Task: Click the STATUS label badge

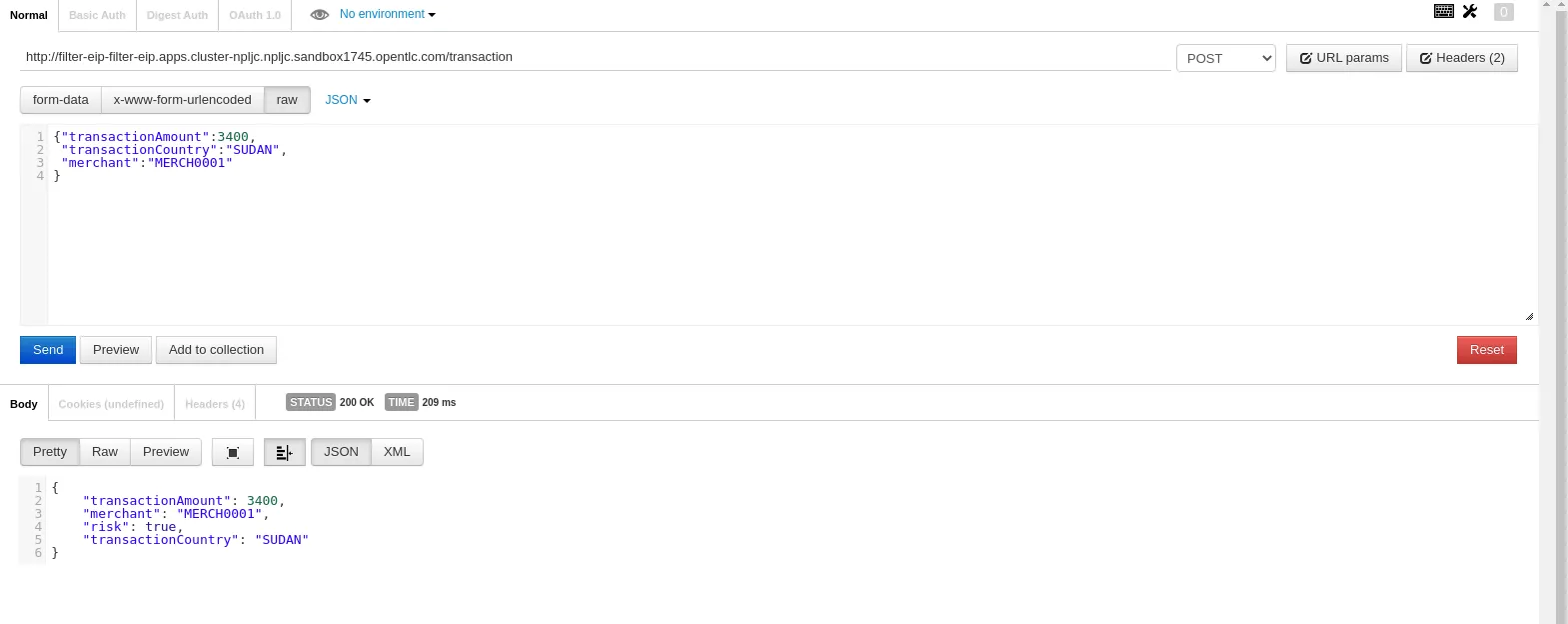Action: click(x=311, y=402)
